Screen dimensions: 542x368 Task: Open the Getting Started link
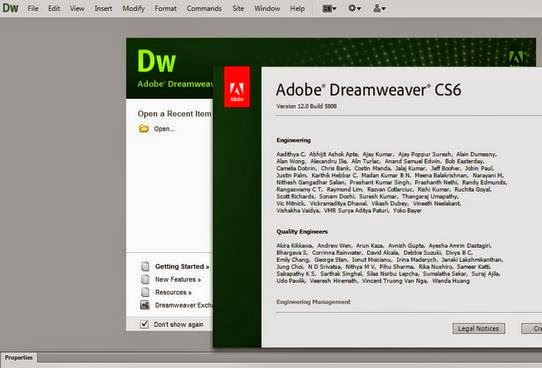tap(182, 266)
